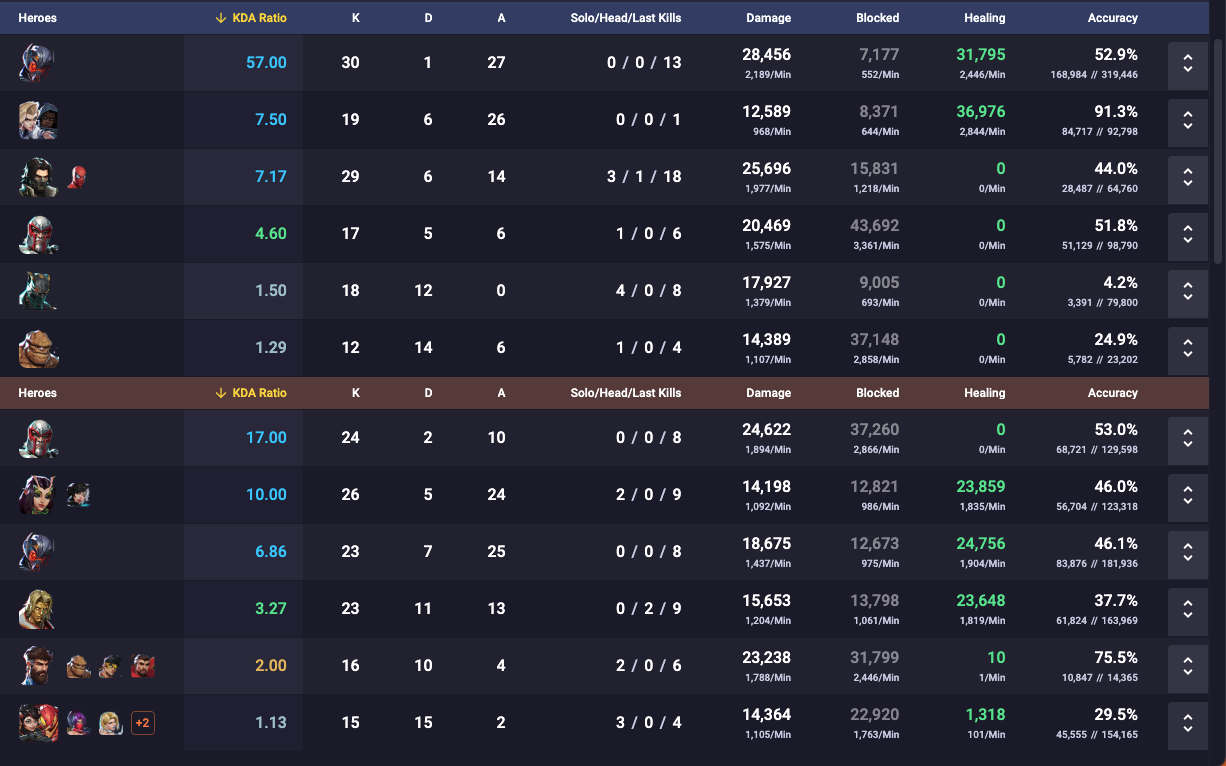Sort the lower table by Damage

pos(768,393)
